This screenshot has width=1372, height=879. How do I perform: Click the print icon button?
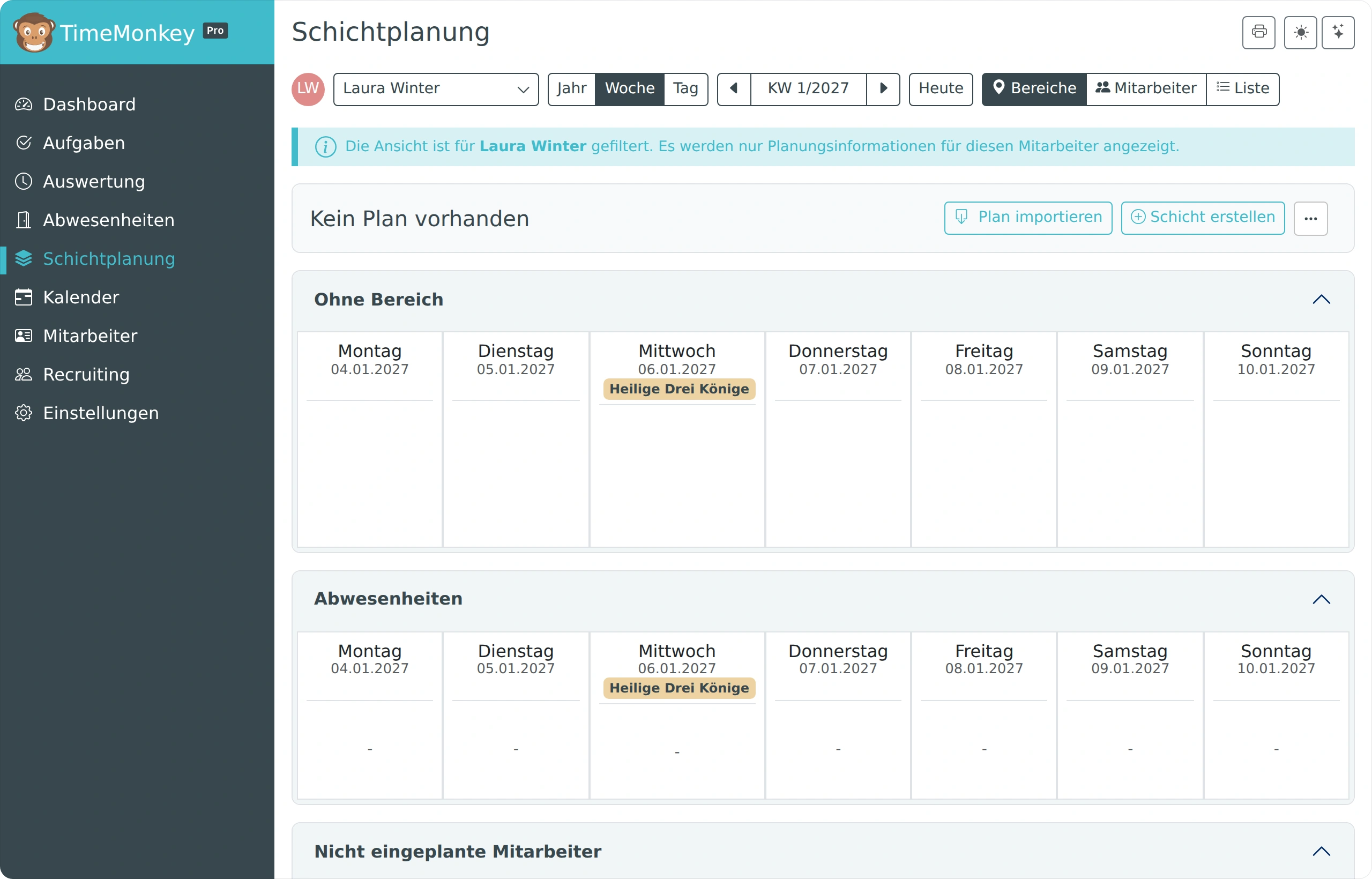click(1258, 33)
